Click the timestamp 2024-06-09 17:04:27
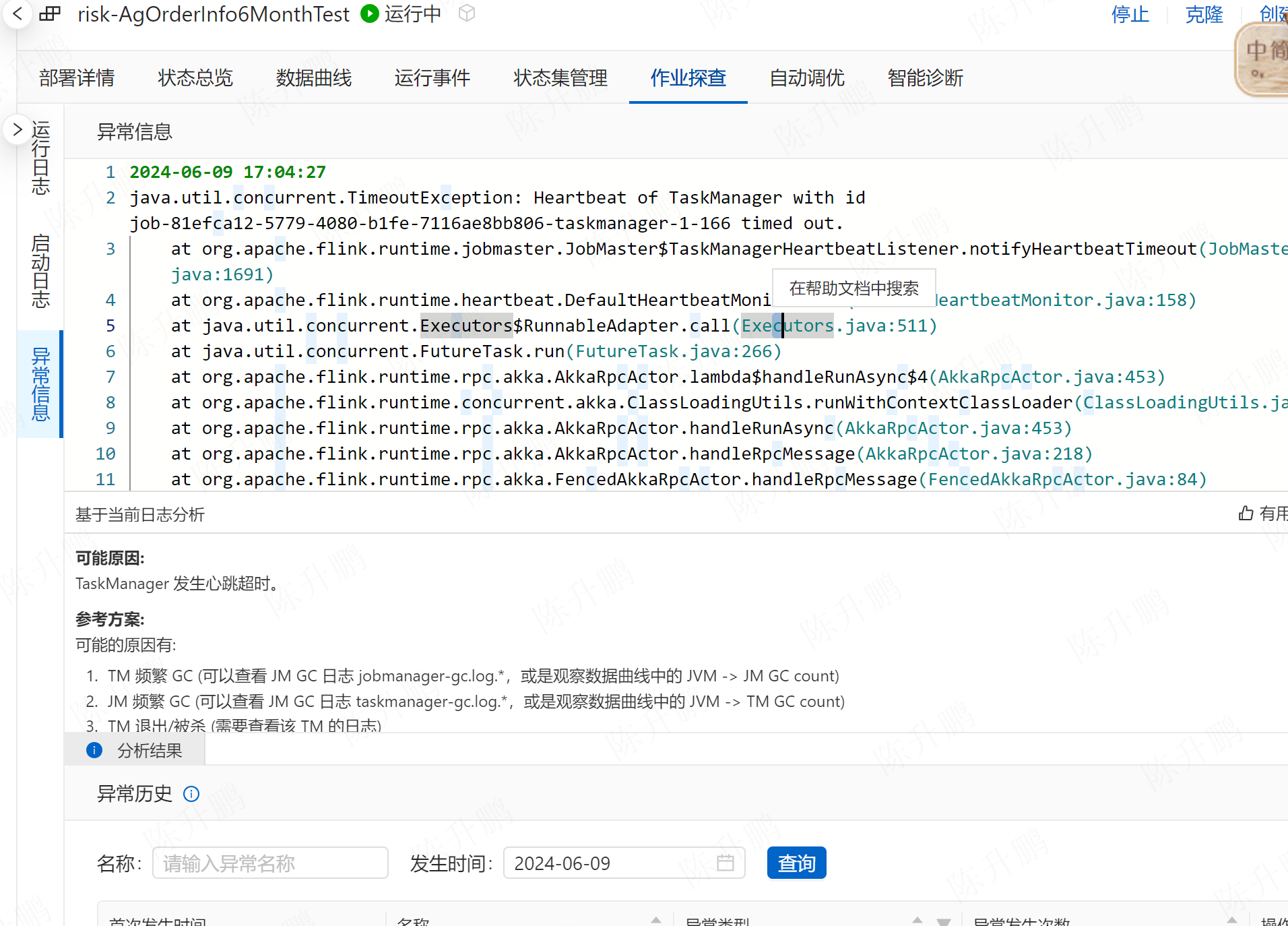Screen dimensions: 1288x926 (228, 172)
